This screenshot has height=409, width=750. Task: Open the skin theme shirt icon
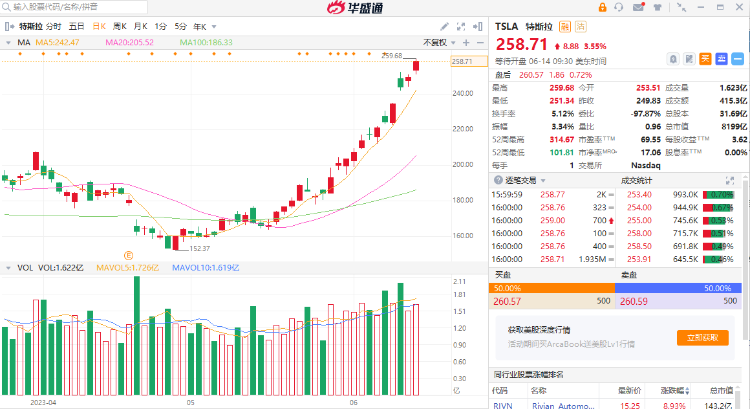point(658,7)
